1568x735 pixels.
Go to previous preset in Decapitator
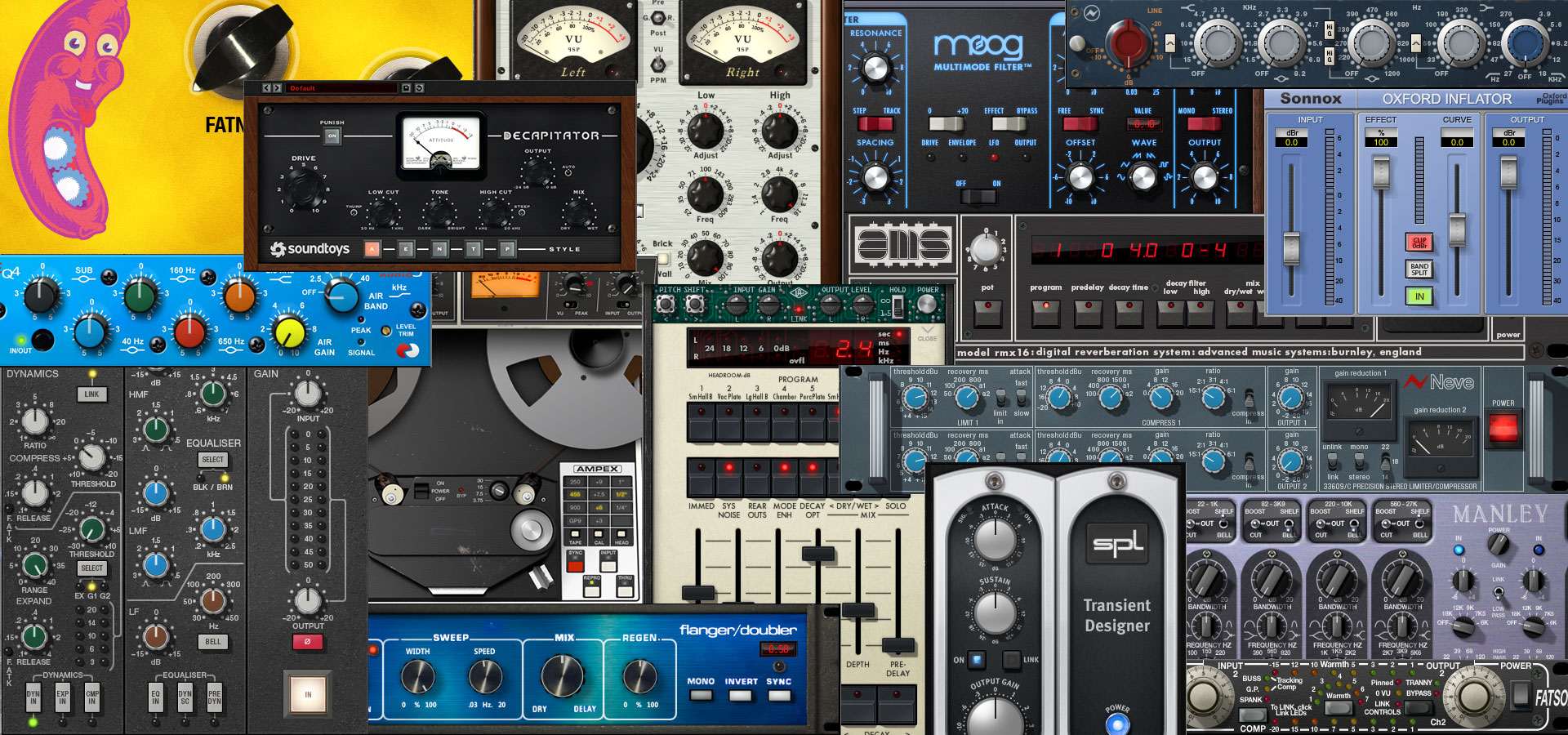pos(267,87)
